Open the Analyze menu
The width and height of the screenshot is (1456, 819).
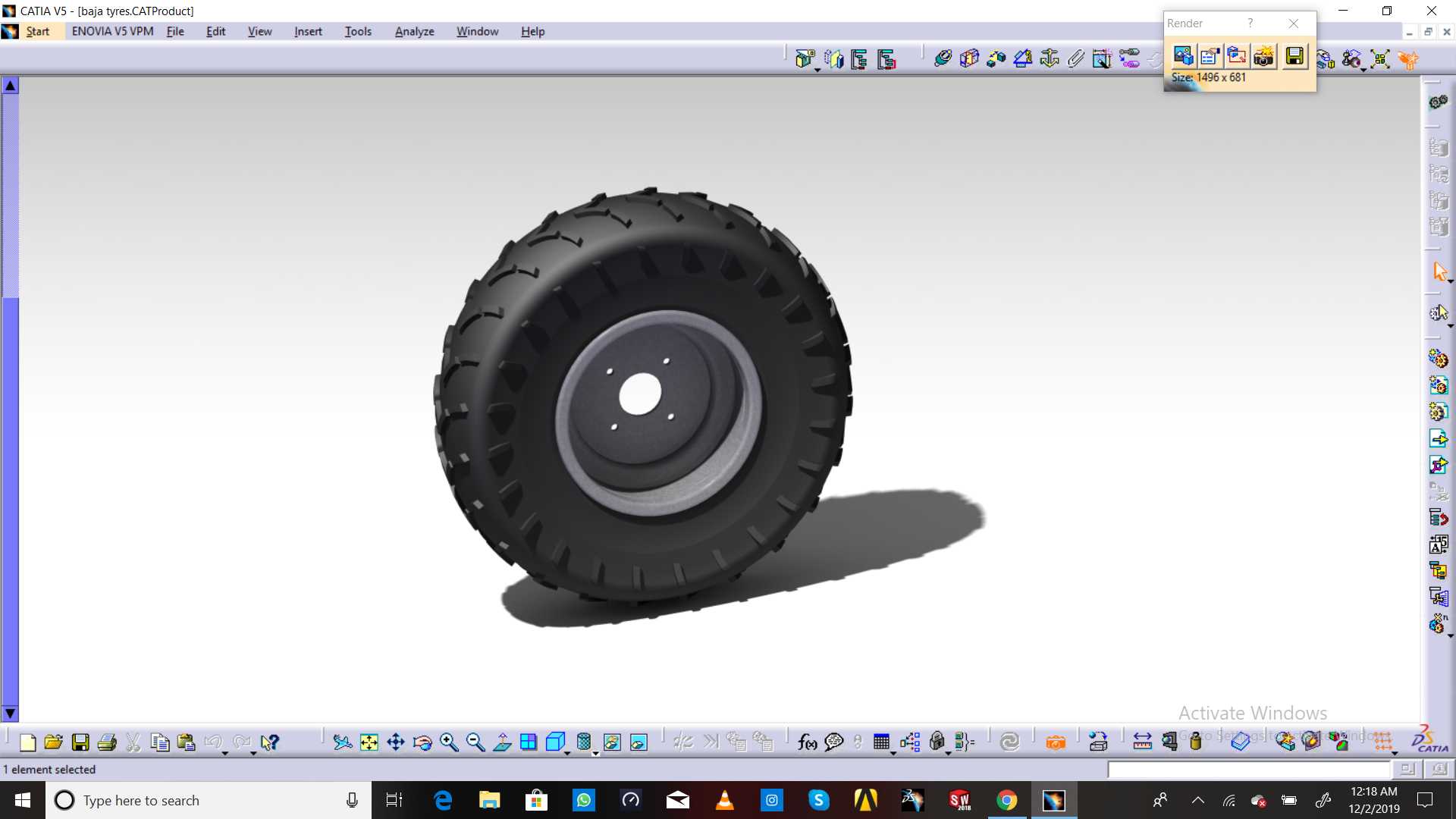(414, 31)
